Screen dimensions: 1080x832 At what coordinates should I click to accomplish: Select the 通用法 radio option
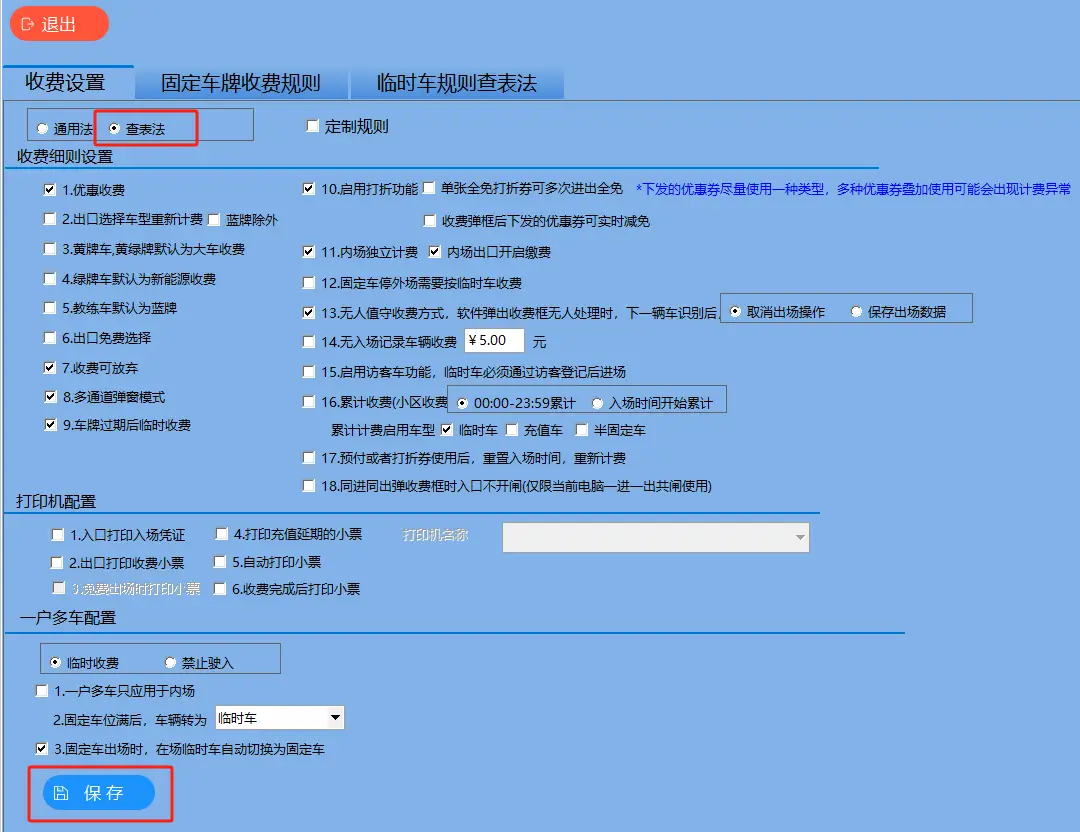(x=40, y=128)
